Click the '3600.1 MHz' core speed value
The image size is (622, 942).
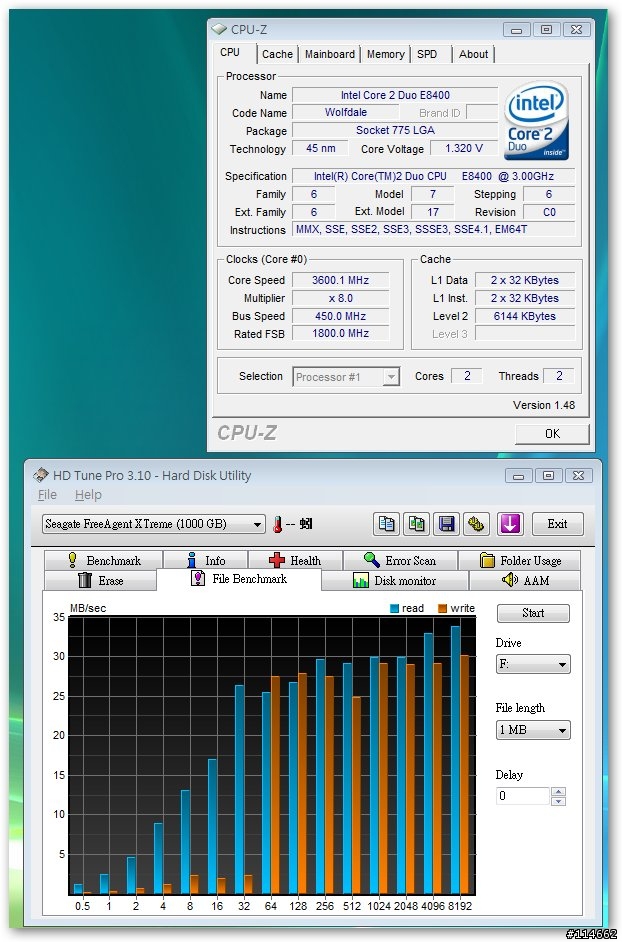click(x=340, y=280)
